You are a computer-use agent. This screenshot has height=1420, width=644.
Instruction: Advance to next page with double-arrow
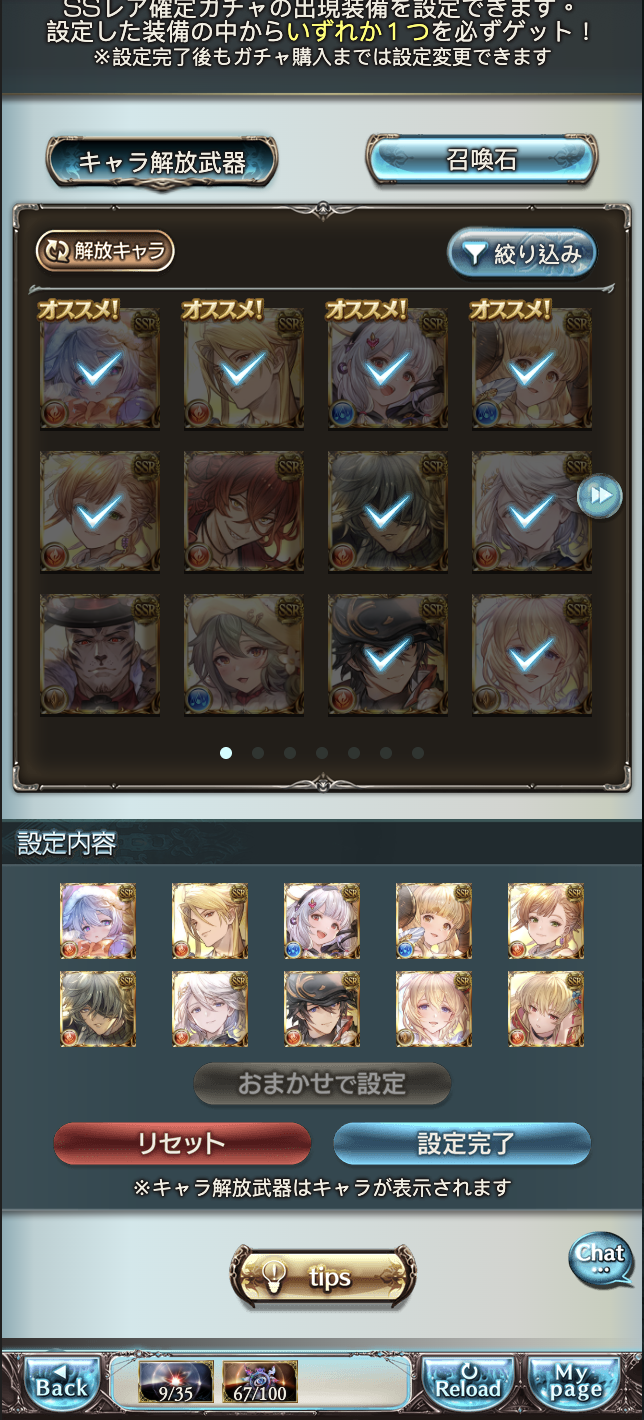click(x=600, y=497)
